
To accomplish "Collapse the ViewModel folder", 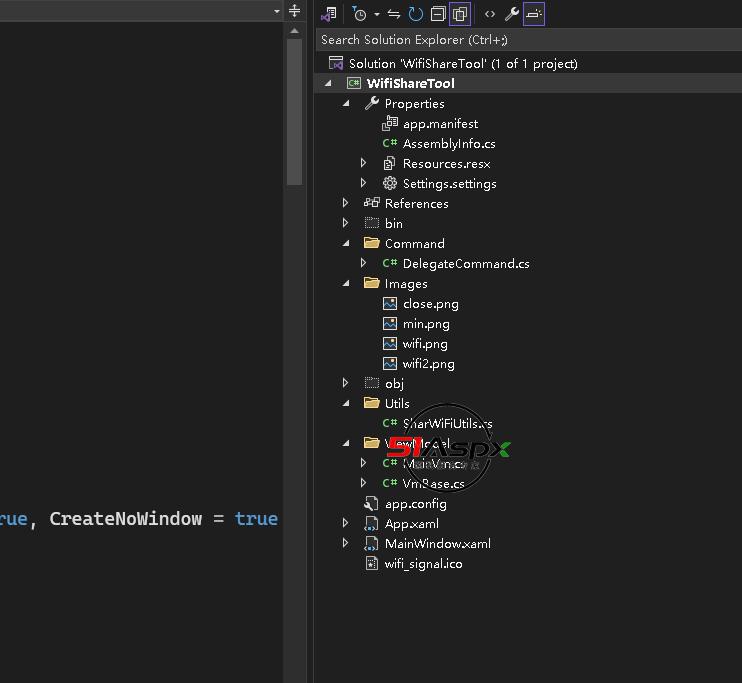I will (346, 443).
